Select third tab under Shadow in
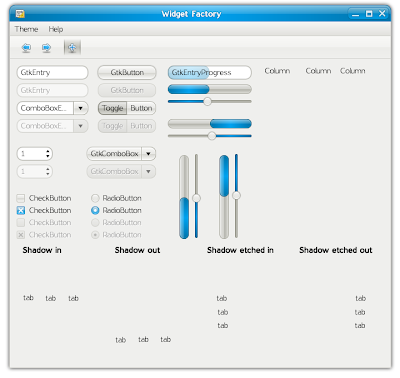 [73, 298]
